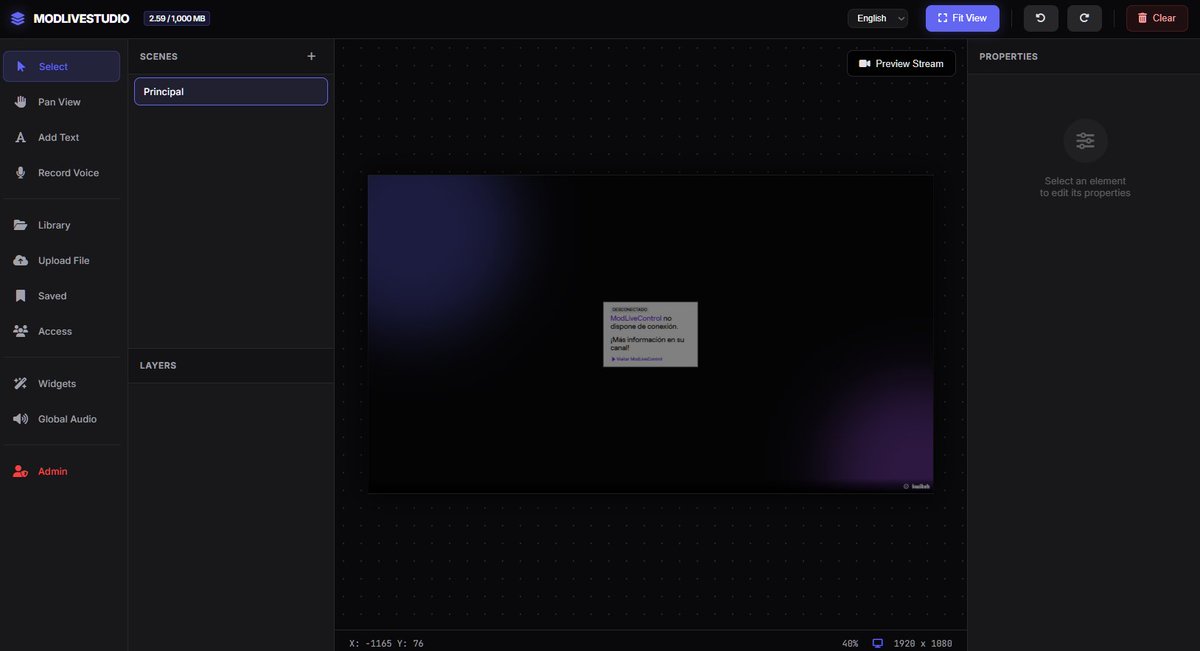
Task: Click the storage usage badge 2.59 / 1,000 MB
Action: [177, 18]
